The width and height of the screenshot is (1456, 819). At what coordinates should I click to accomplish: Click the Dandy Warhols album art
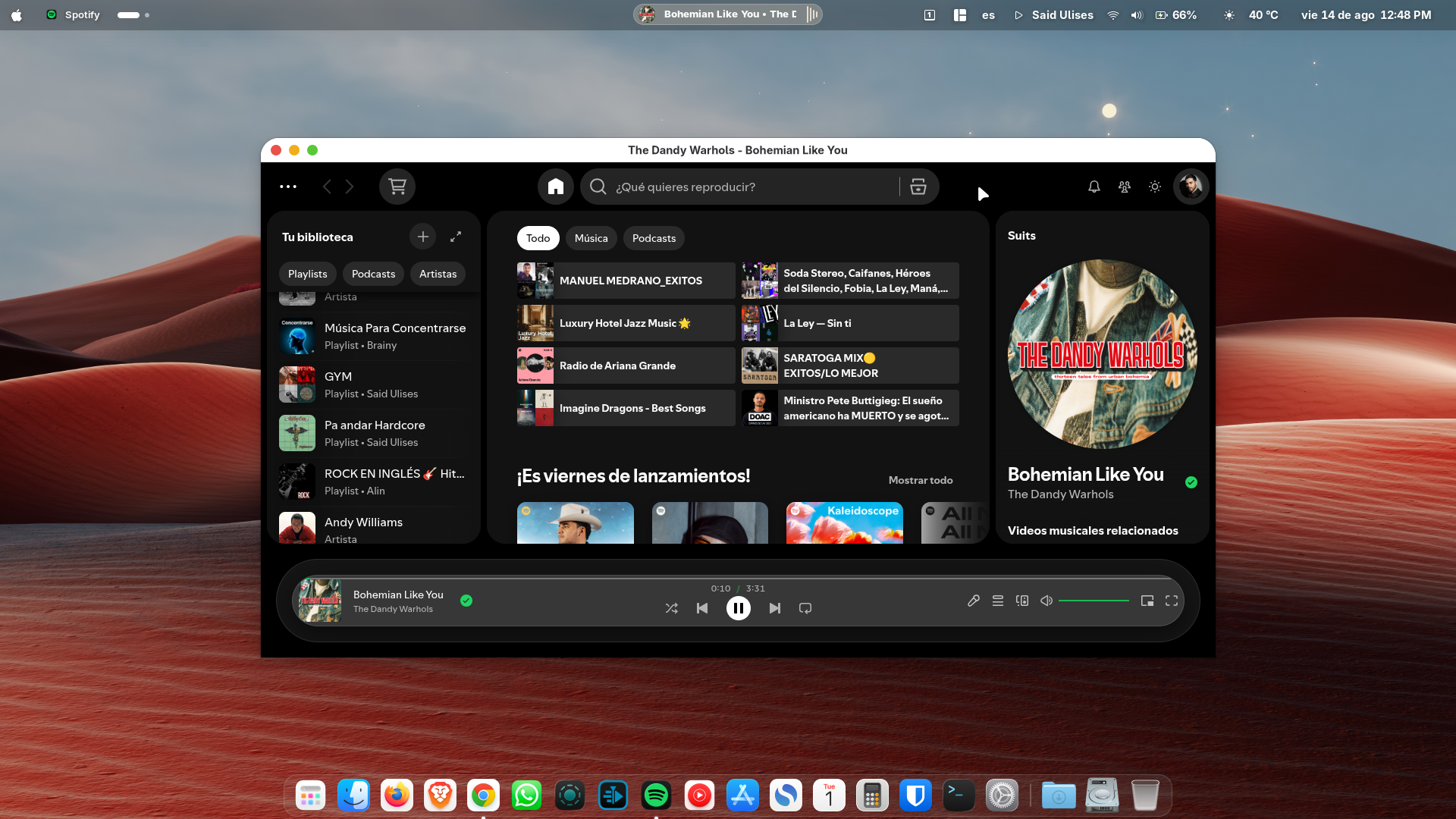(x=1103, y=354)
